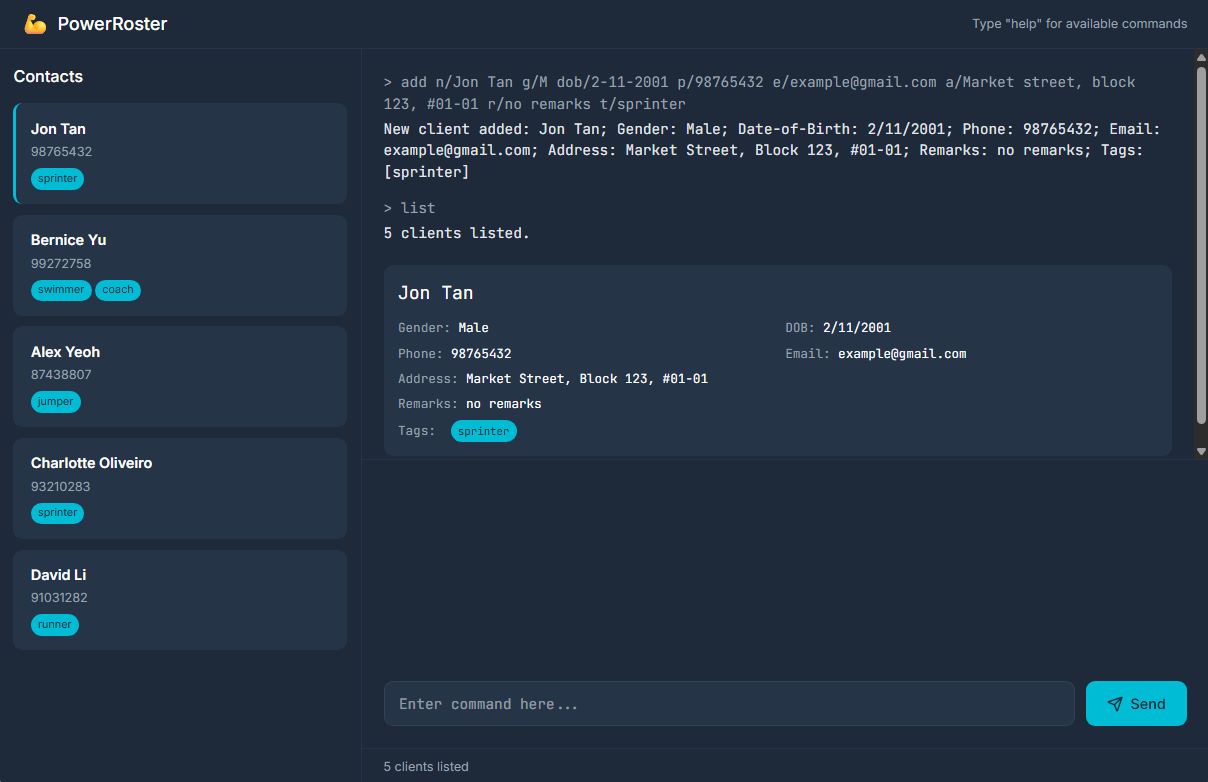
Task: Click the swimmer tag on Bernice Yu
Action: [x=61, y=290]
